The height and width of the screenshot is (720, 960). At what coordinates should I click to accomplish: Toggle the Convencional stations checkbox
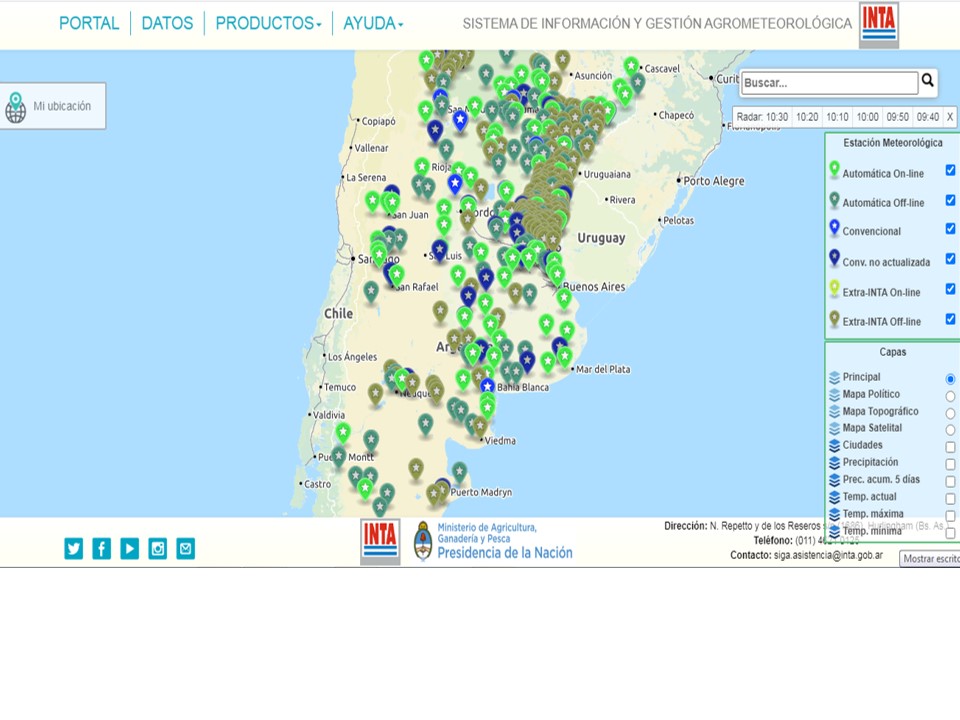(x=950, y=229)
